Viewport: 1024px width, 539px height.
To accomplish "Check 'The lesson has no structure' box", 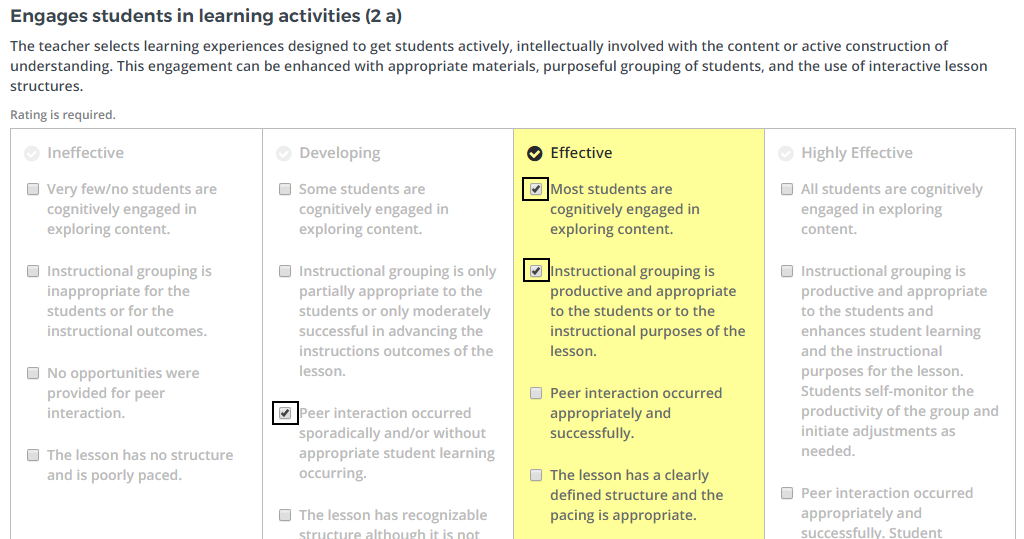I will (33, 455).
